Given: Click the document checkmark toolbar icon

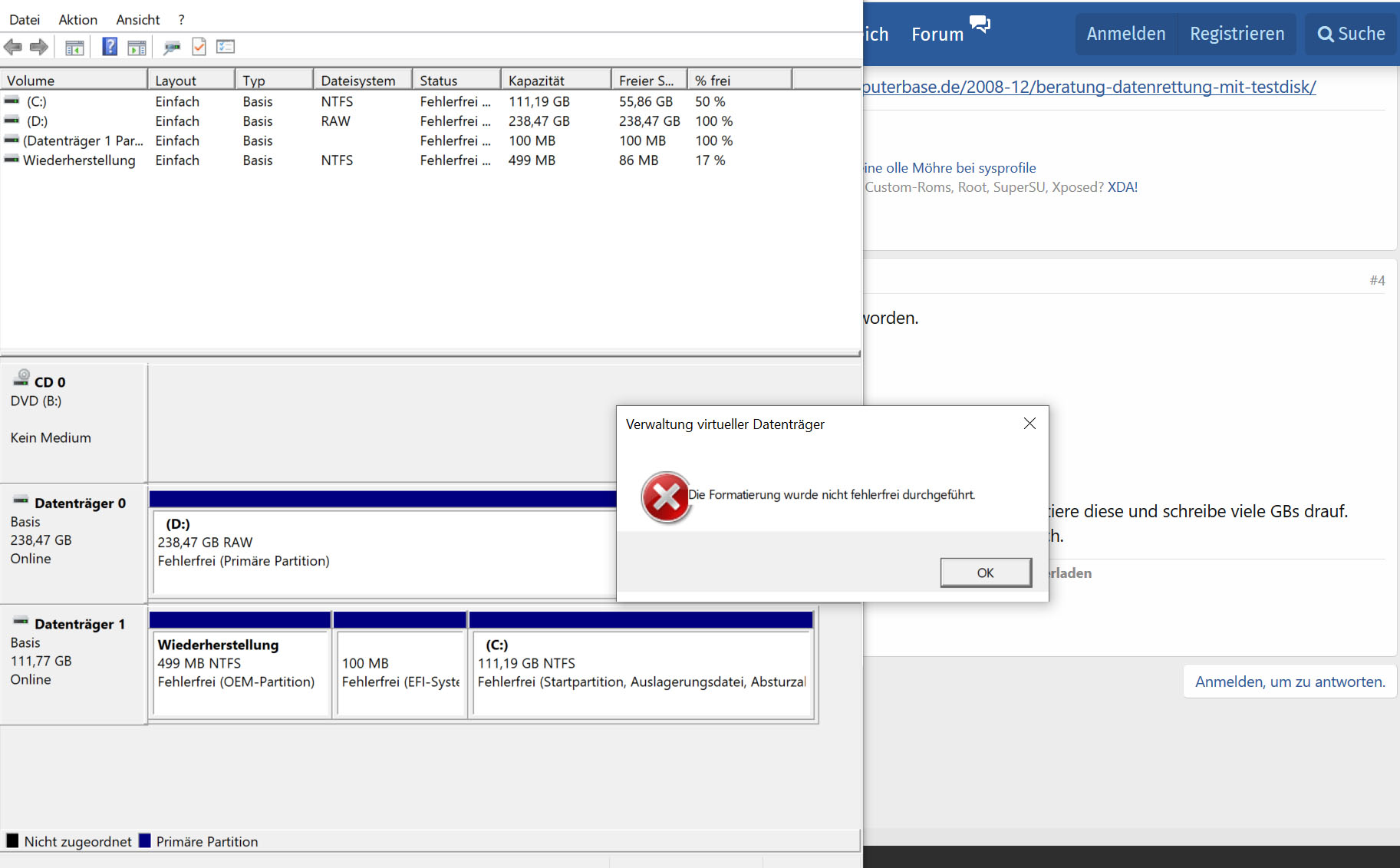Looking at the screenshot, I should point(199,47).
